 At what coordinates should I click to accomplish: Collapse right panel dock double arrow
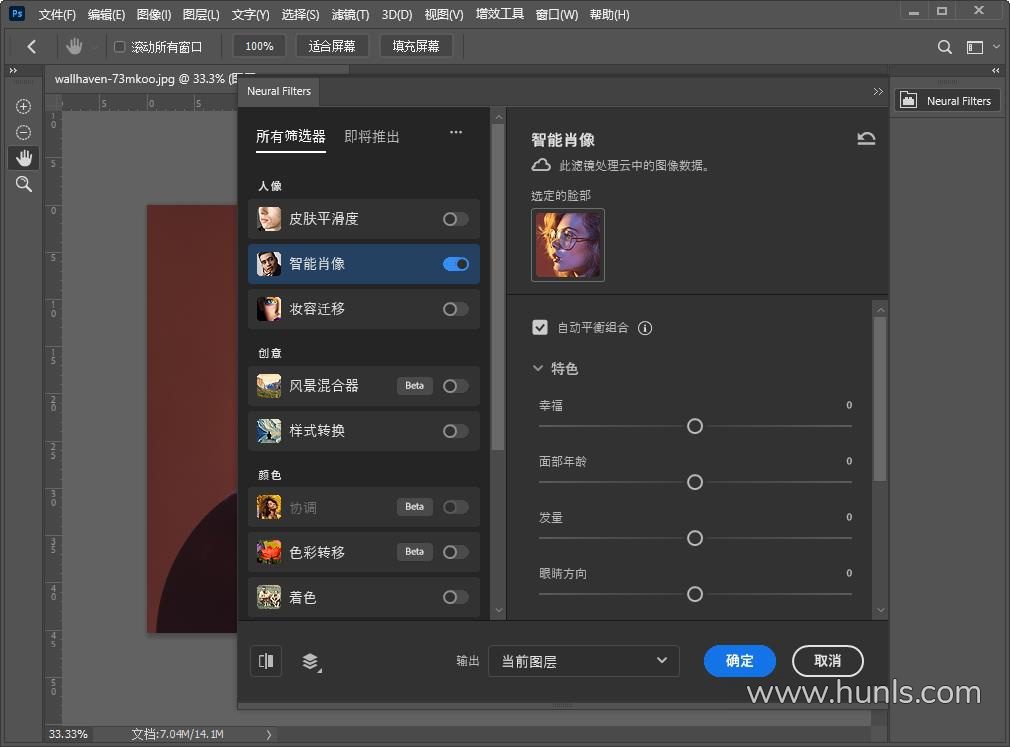coord(996,70)
